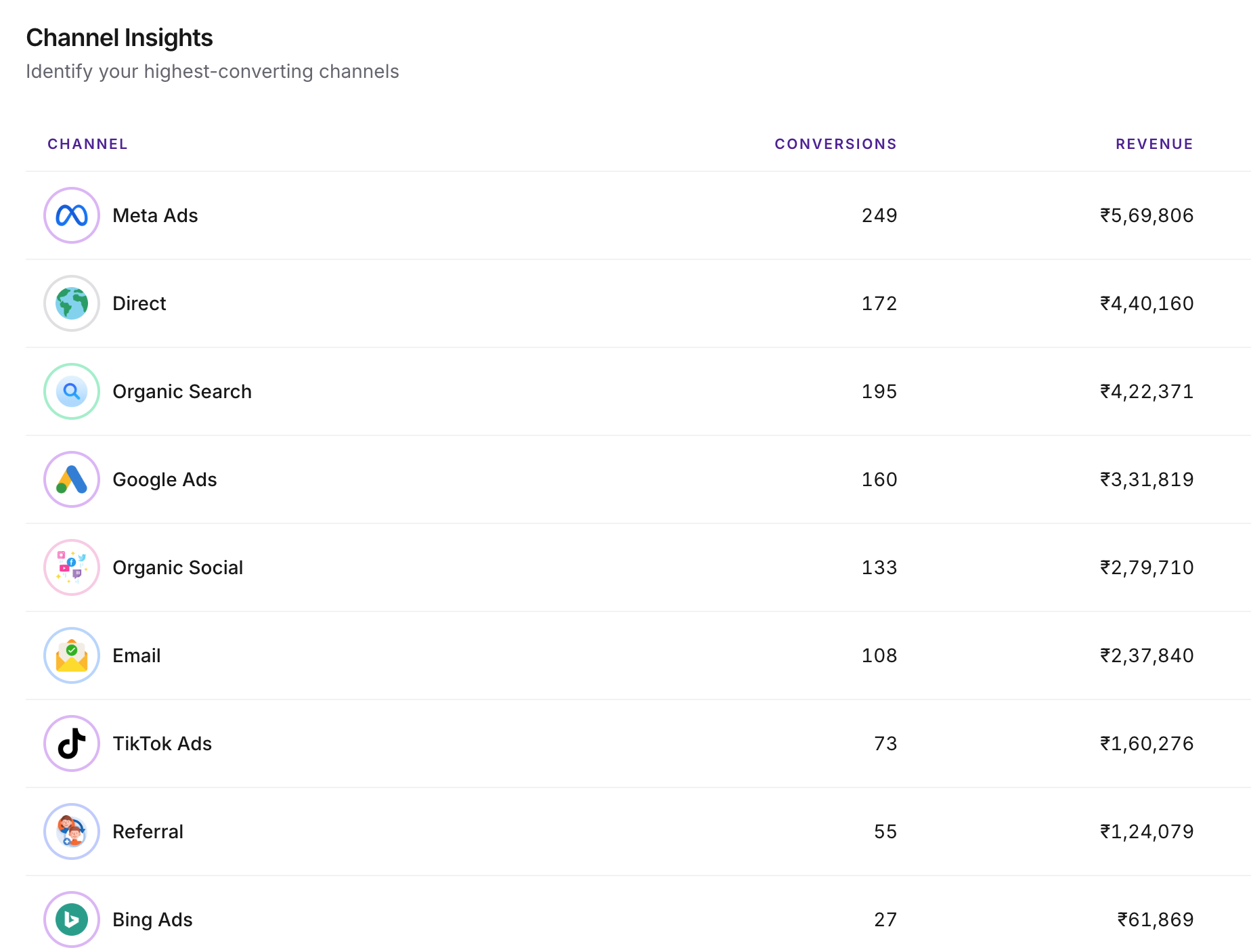
Task: Select the Direct channel name
Action: point(139,303)
